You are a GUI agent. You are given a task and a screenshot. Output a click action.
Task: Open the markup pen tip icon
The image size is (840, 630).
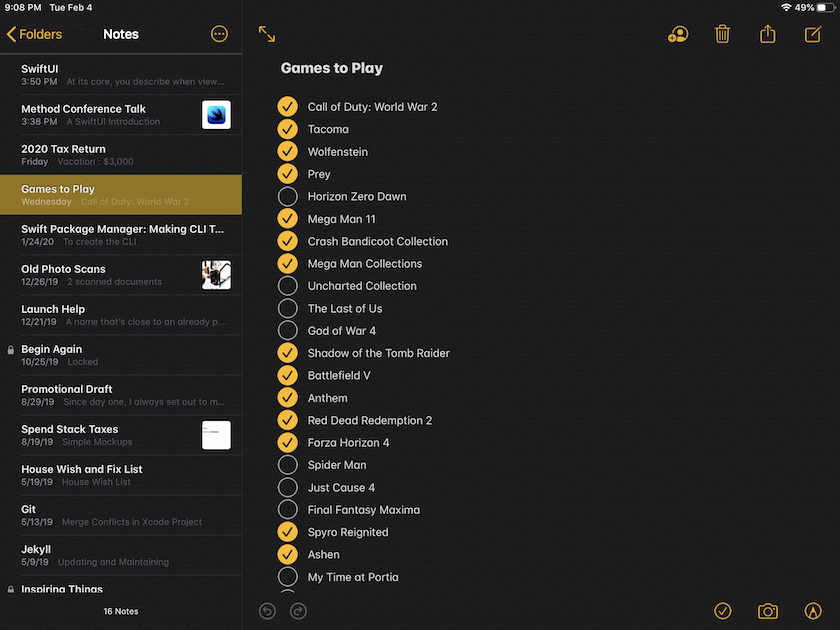[x=813, y=611]
